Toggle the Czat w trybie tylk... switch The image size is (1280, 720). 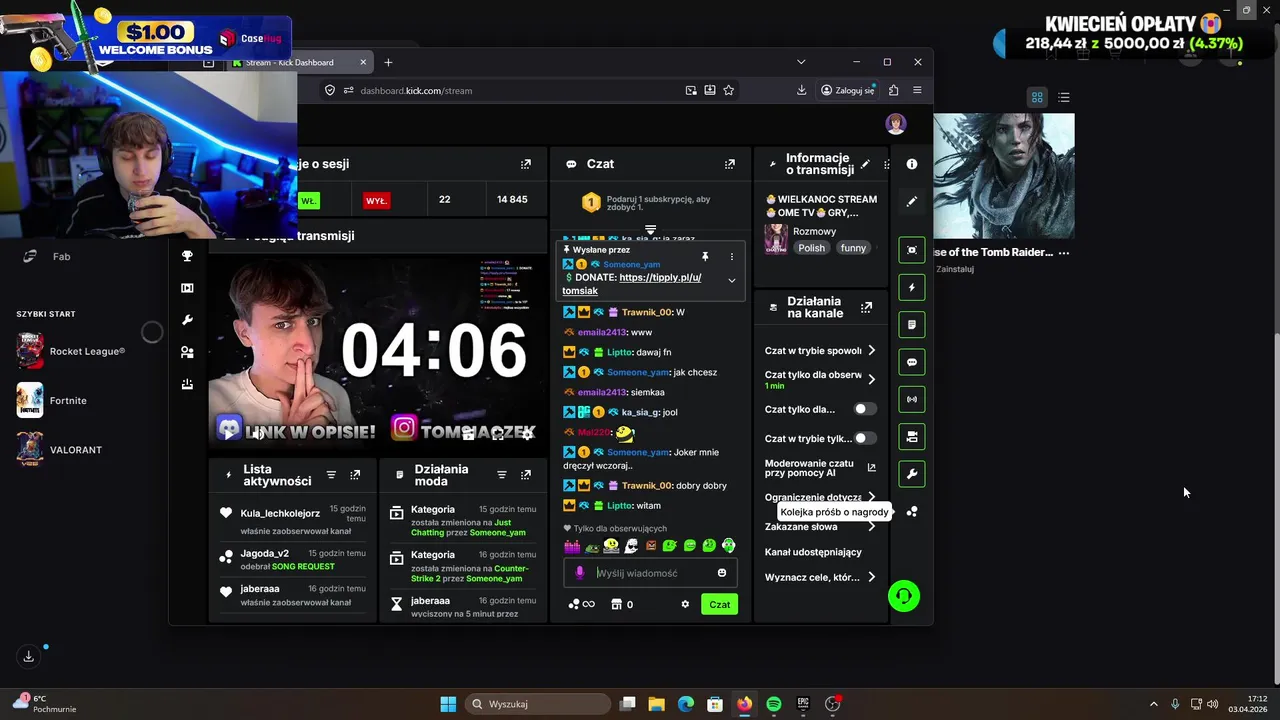pyautogui.click(x=865, y=438)
